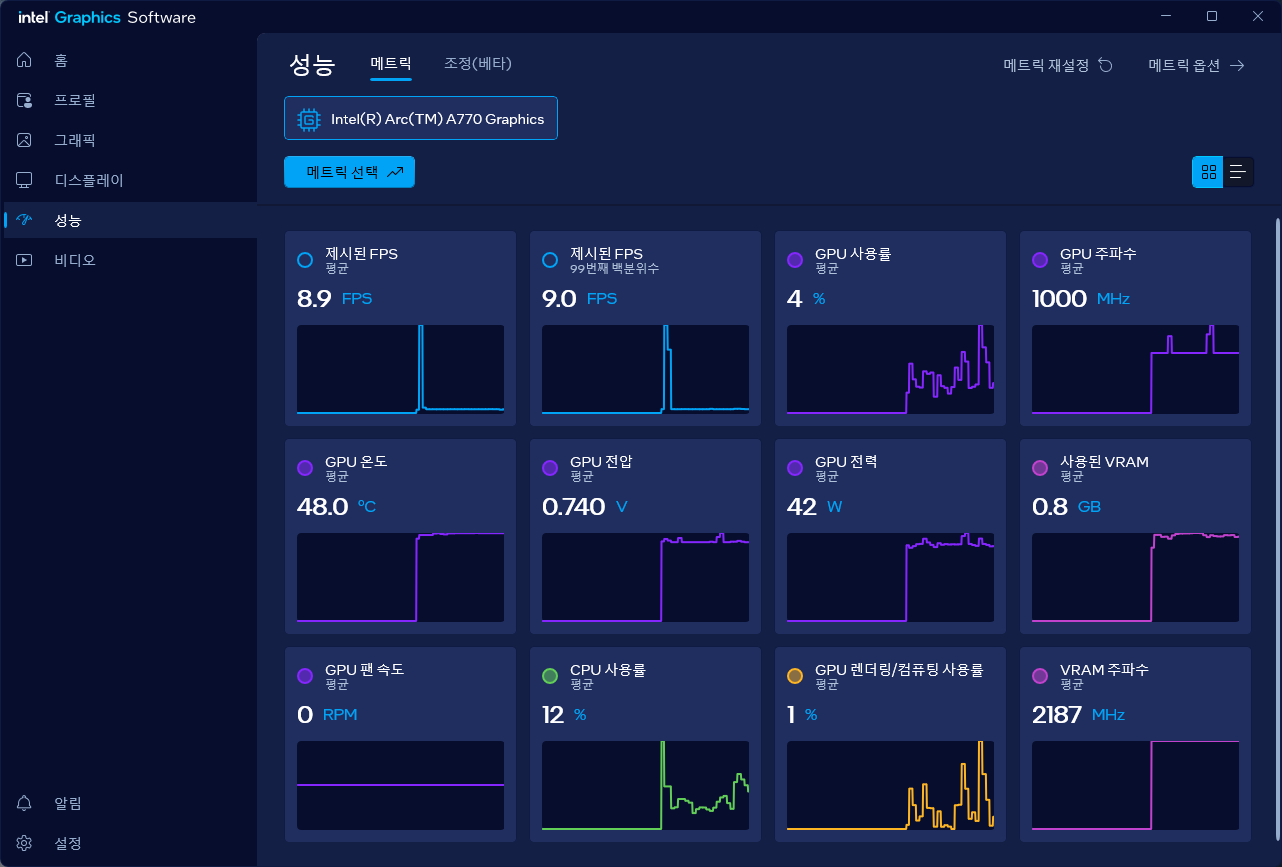This screenshot has width=1282, height=867.
Task: Click the 디스플레이 monitor sidebar icon
Action: tap(25, 180)
